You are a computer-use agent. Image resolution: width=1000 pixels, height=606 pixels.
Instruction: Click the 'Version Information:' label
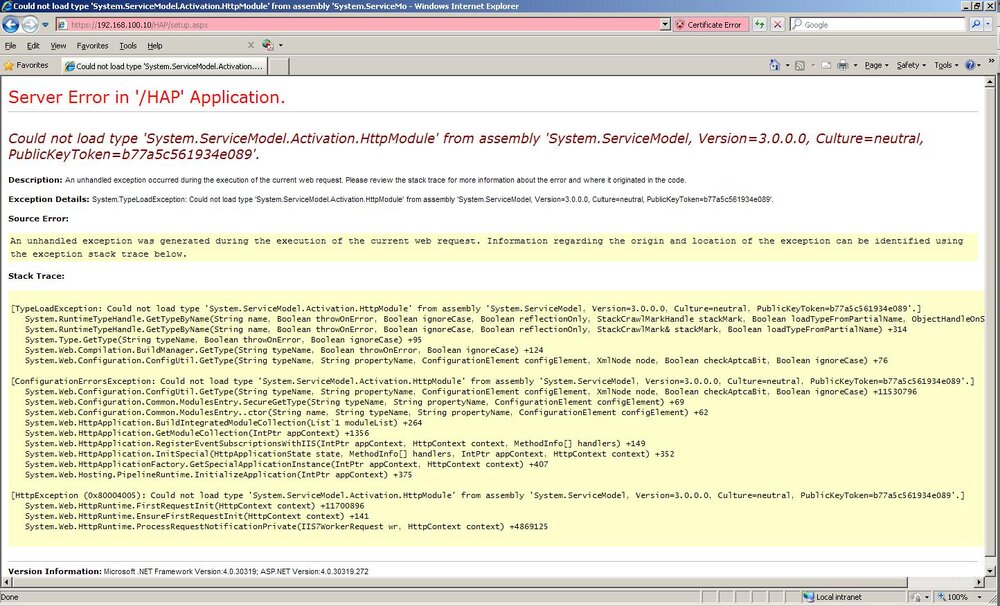55,572
